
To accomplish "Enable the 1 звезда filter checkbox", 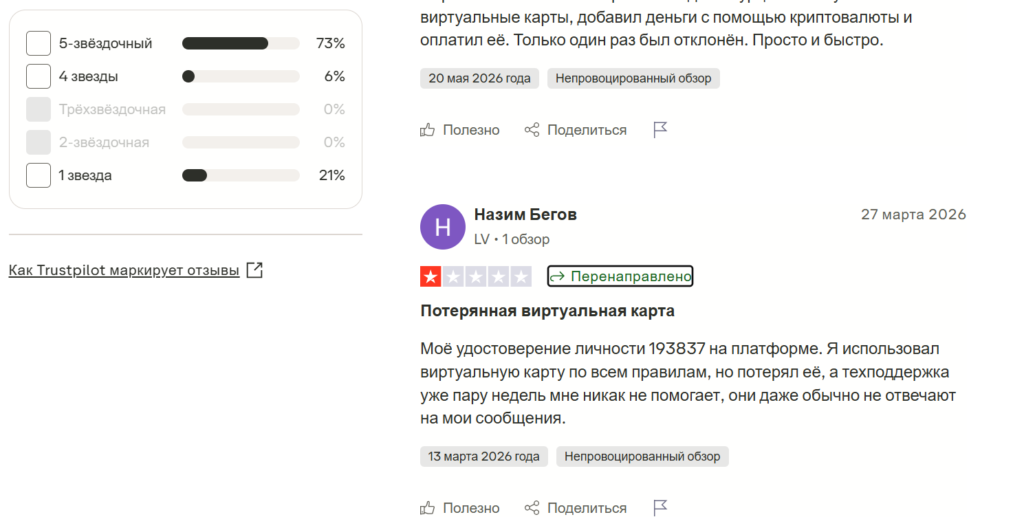I will [39, 175].
